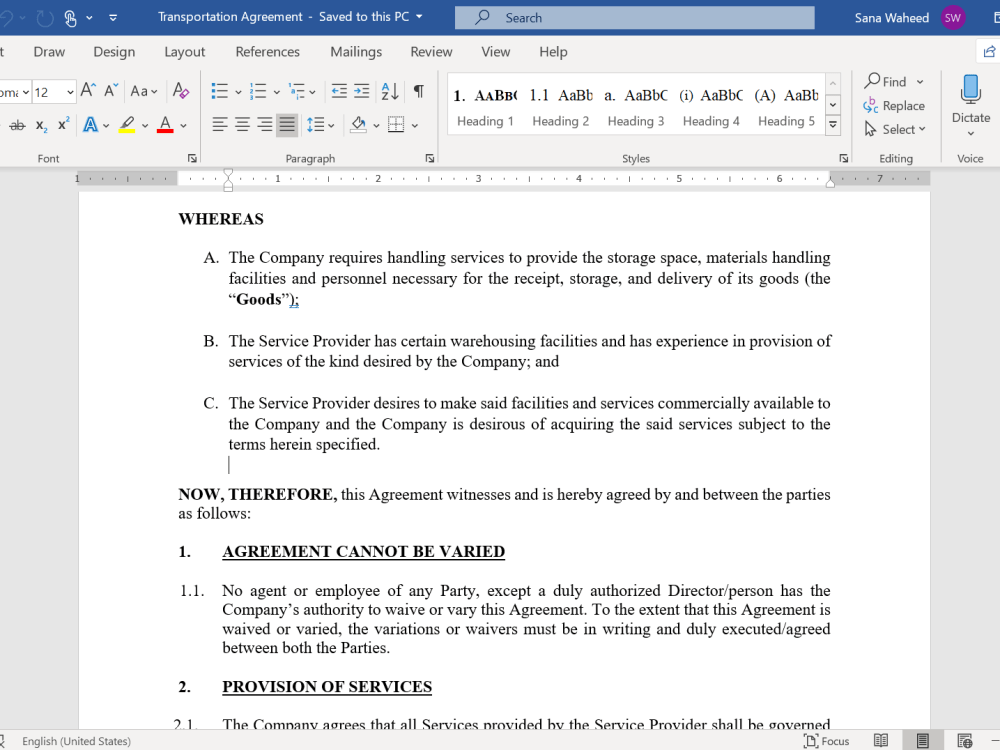Toggle superscript formatting
The width and height of the screenshot is (1000, 750).
click(63, 124)
